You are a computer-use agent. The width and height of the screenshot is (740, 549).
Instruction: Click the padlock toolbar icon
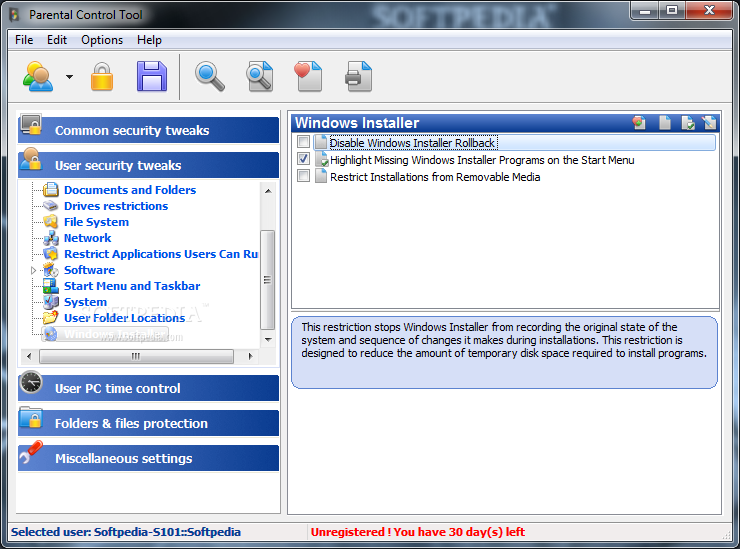pos(102,76)
